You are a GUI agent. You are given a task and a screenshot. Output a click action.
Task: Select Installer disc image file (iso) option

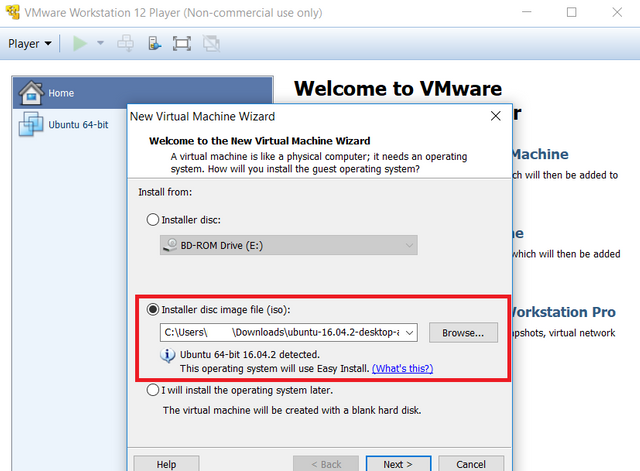153,309
